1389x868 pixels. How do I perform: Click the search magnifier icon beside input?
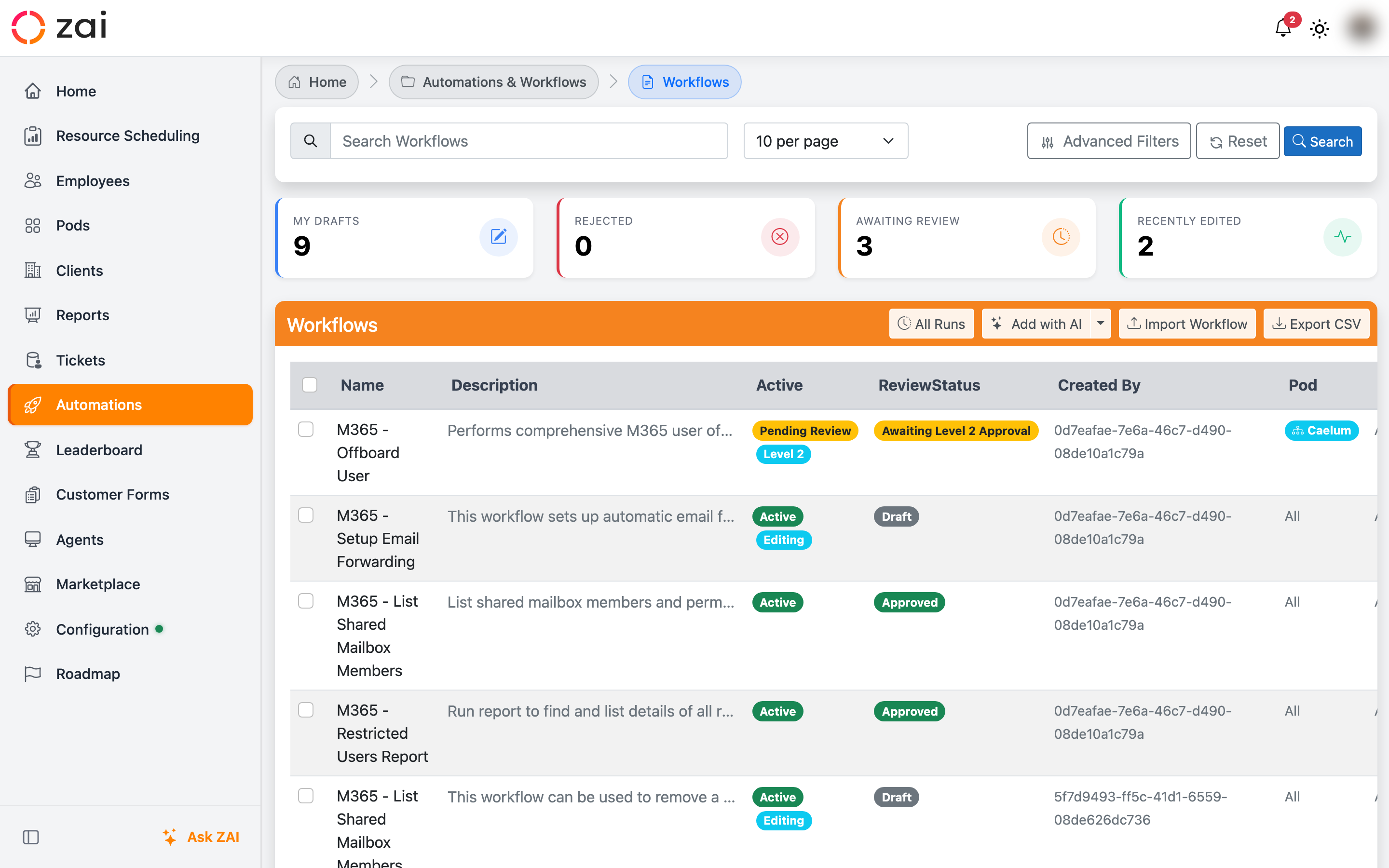tap(311, 141)
